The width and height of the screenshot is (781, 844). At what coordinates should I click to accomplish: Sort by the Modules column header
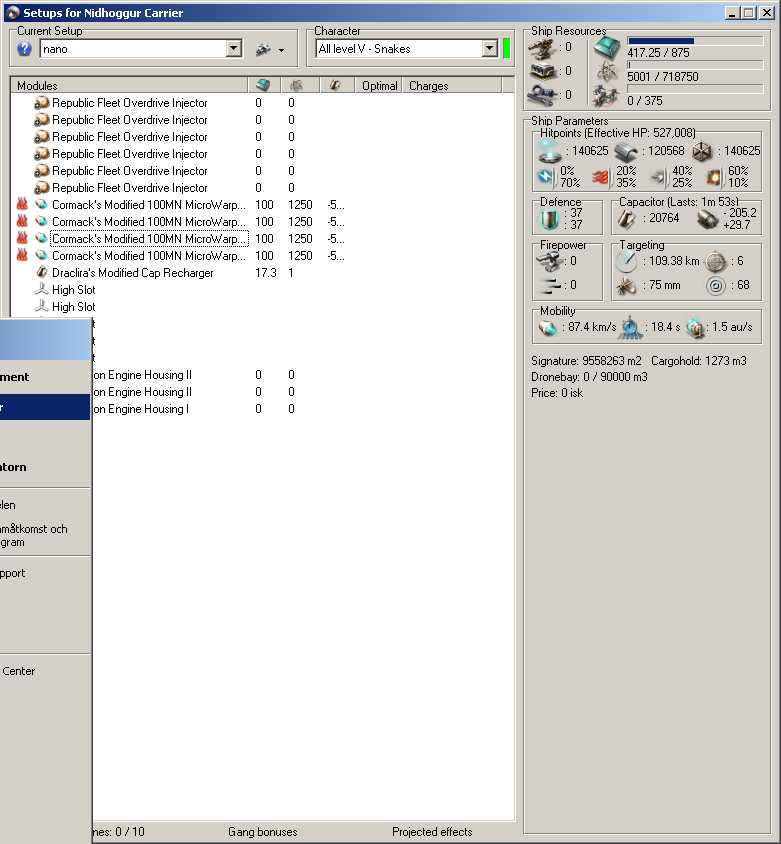(129, 85)
